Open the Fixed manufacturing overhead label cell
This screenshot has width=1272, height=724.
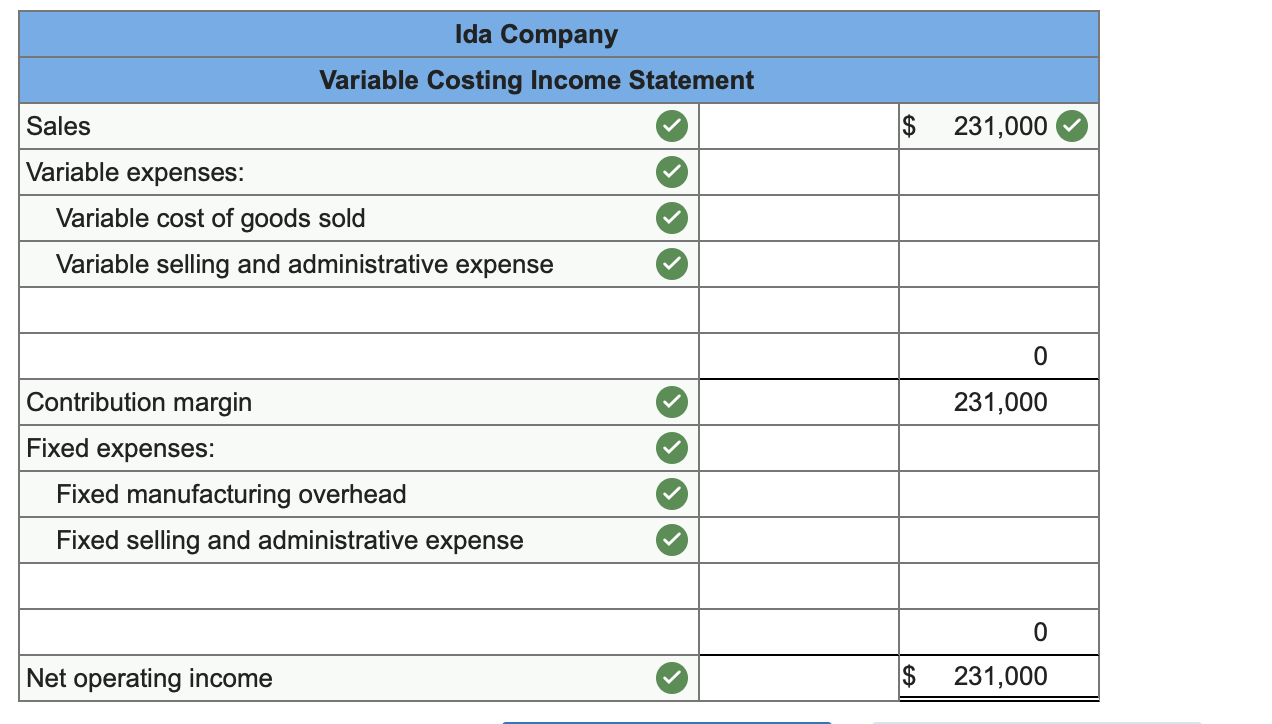(x=359, y=495)
